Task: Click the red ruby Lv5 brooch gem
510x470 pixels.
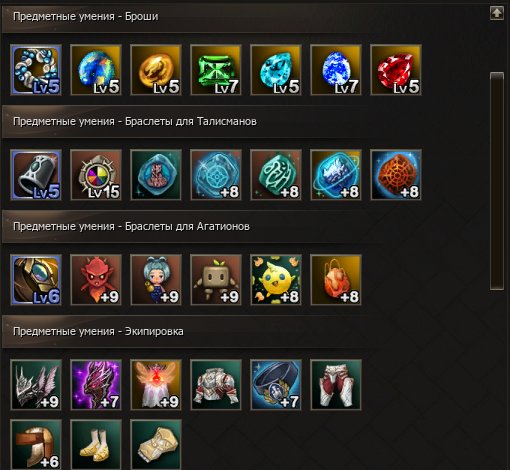Action: pos(396,70)
